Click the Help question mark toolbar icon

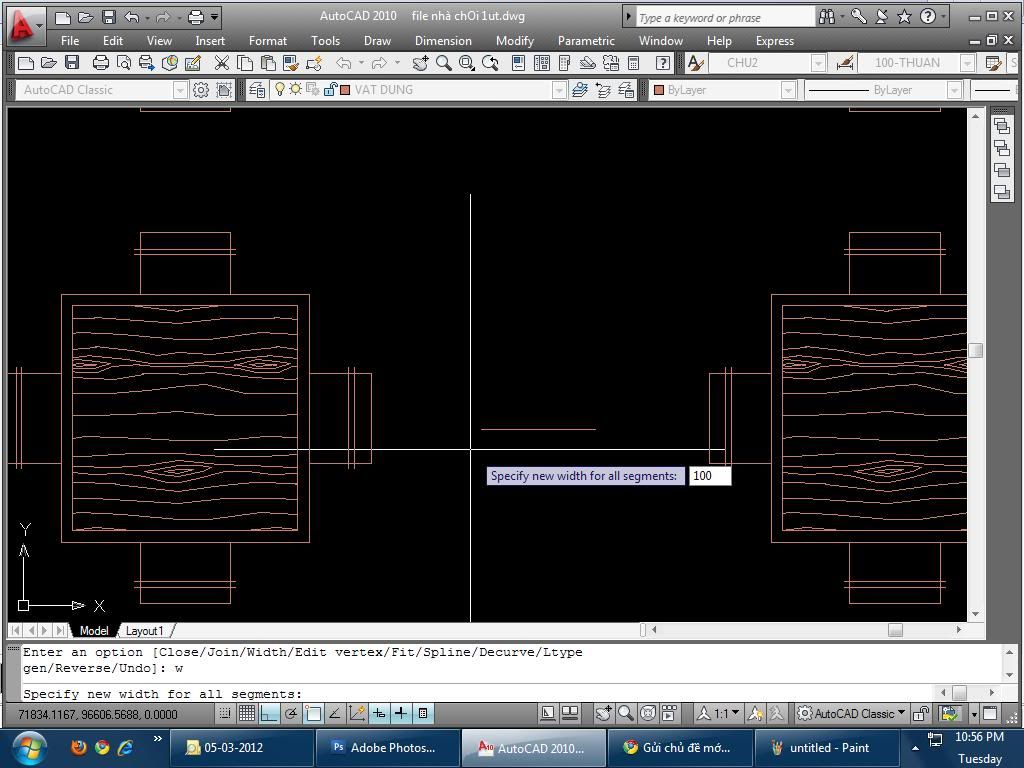pos(662,63)
